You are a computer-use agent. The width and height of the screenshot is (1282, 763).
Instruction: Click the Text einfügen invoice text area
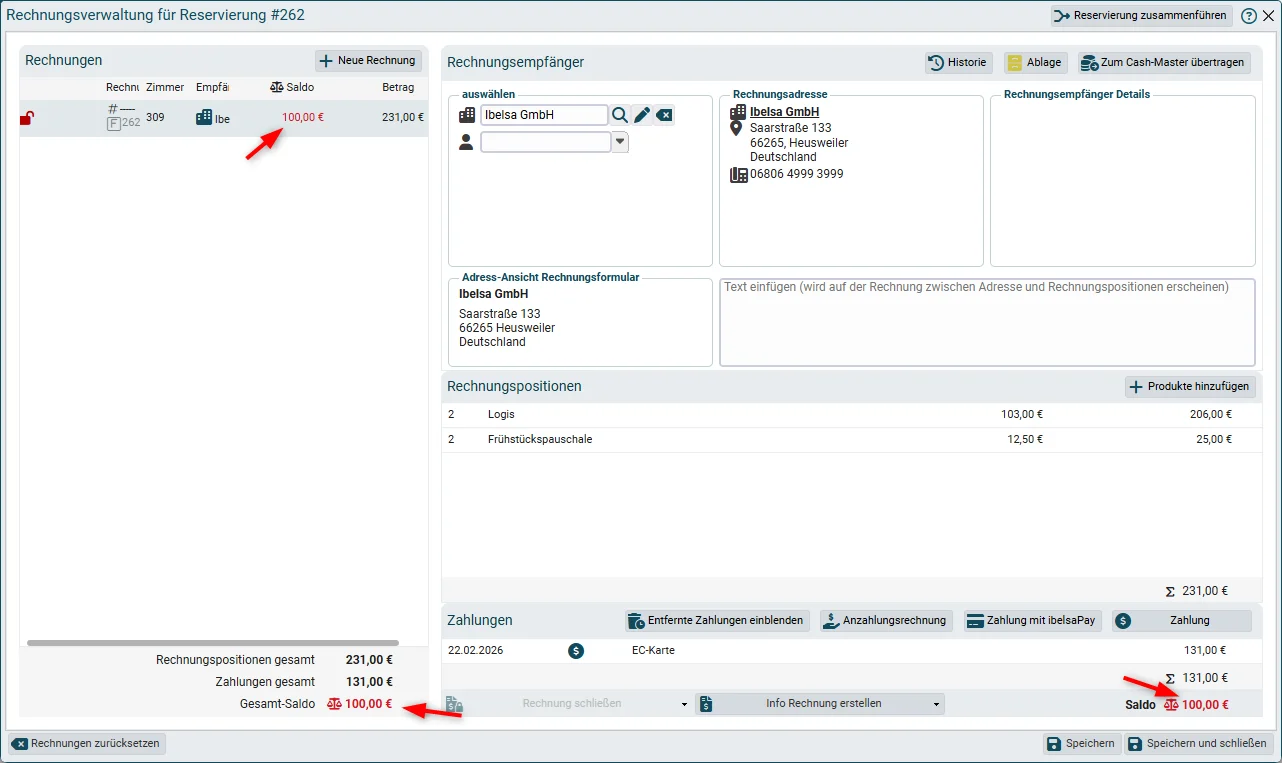tap(987, 322)
